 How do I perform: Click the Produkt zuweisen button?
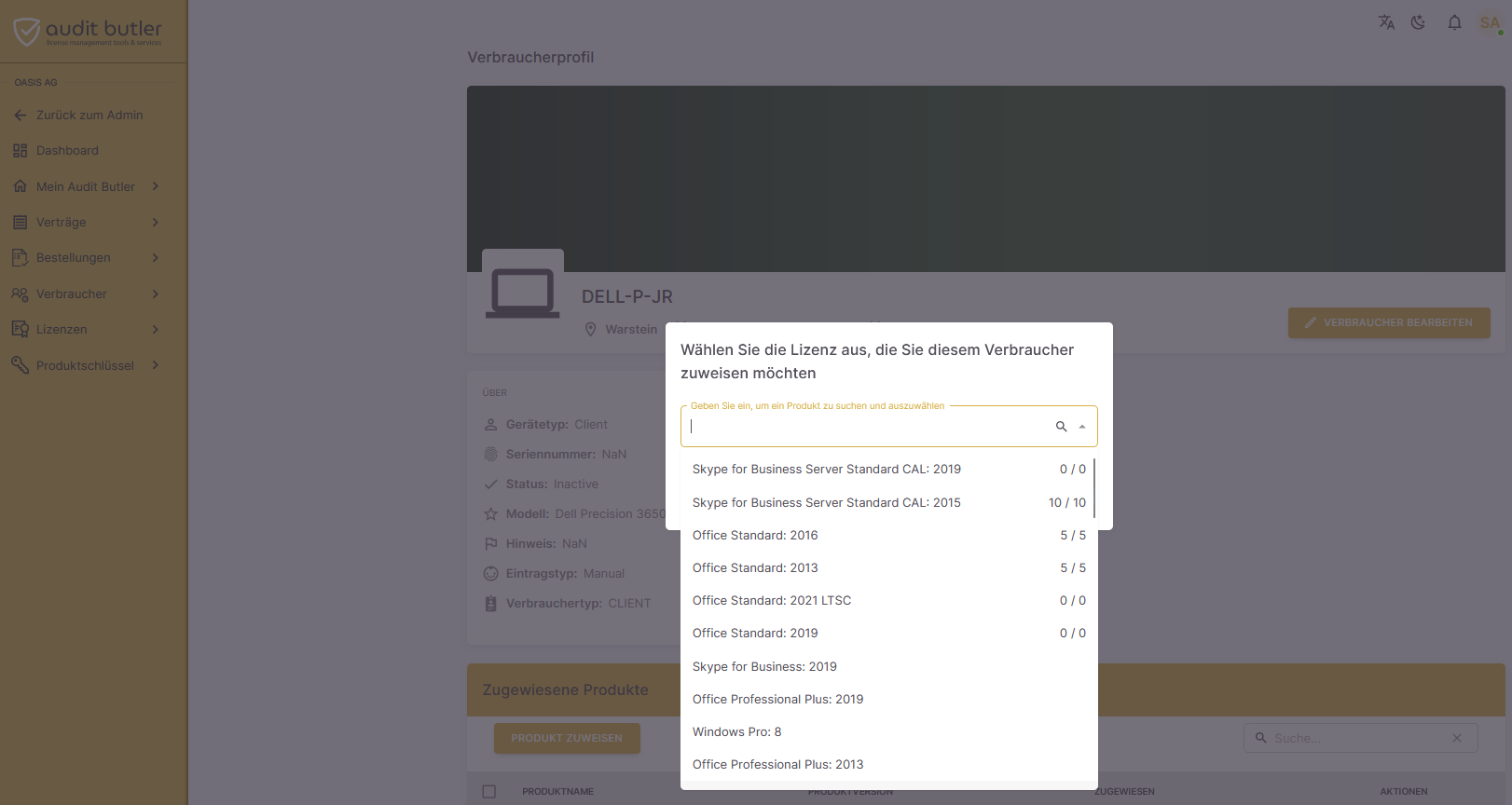tap(567, 739)
